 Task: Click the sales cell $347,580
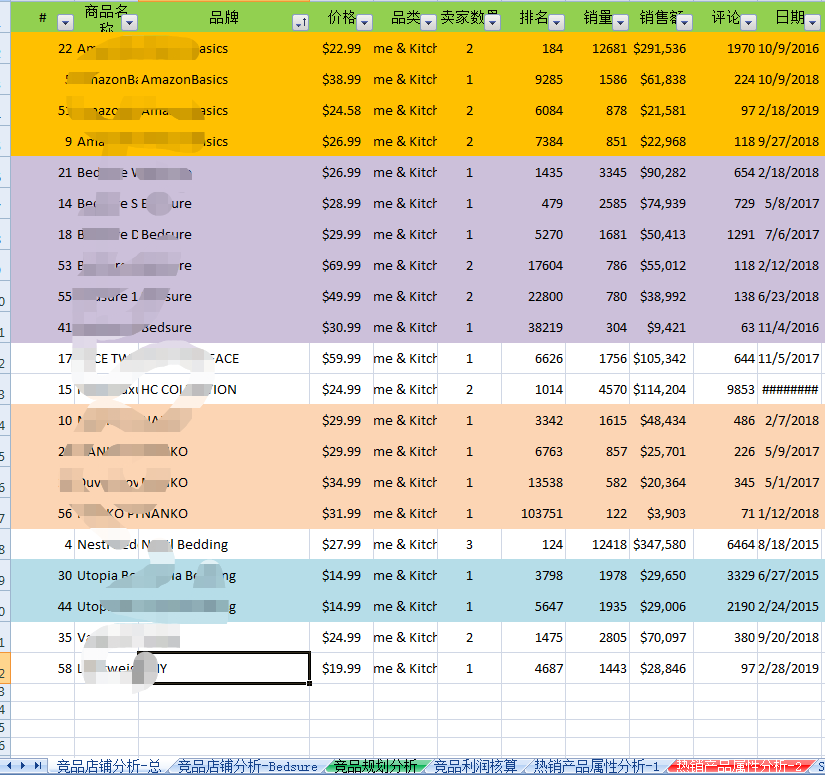[659, 545]
